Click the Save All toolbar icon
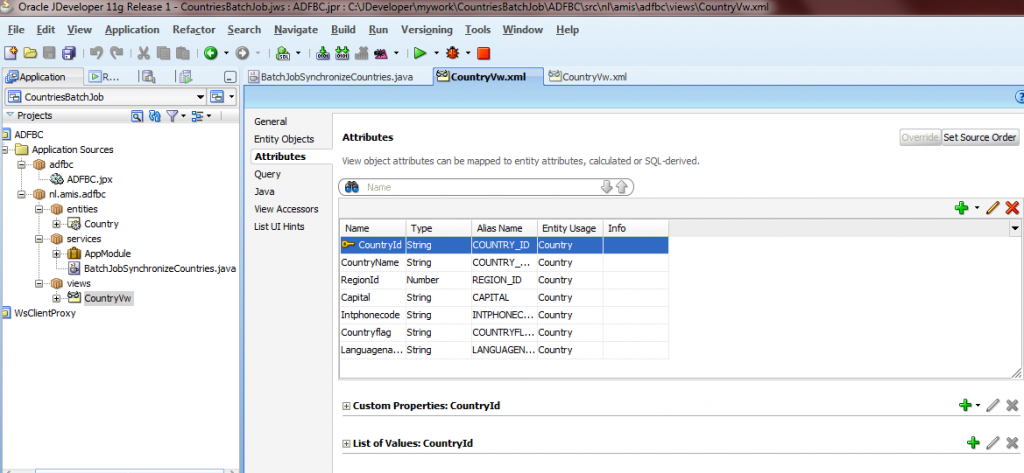Viewport: 1024px width, 473px height. pos(66,53)
